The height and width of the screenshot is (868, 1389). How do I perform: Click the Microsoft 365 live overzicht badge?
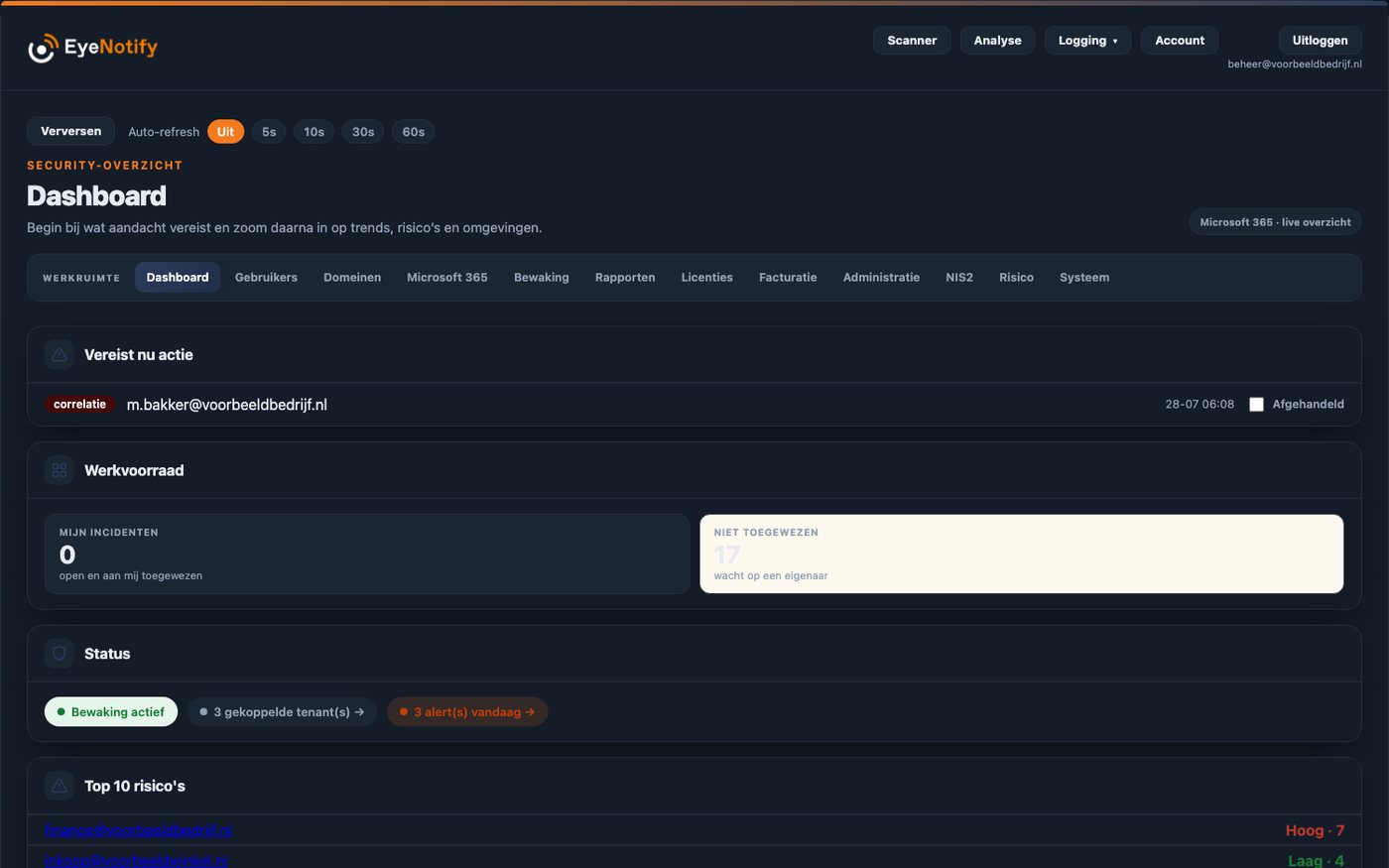tap(1275, 222)
